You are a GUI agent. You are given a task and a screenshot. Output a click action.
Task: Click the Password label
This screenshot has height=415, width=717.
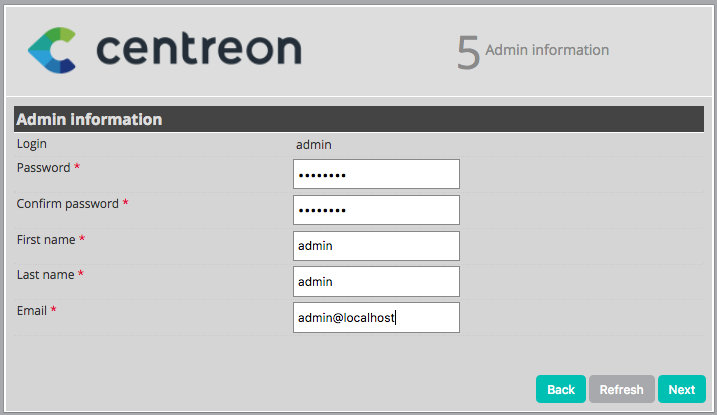[44, 168]
